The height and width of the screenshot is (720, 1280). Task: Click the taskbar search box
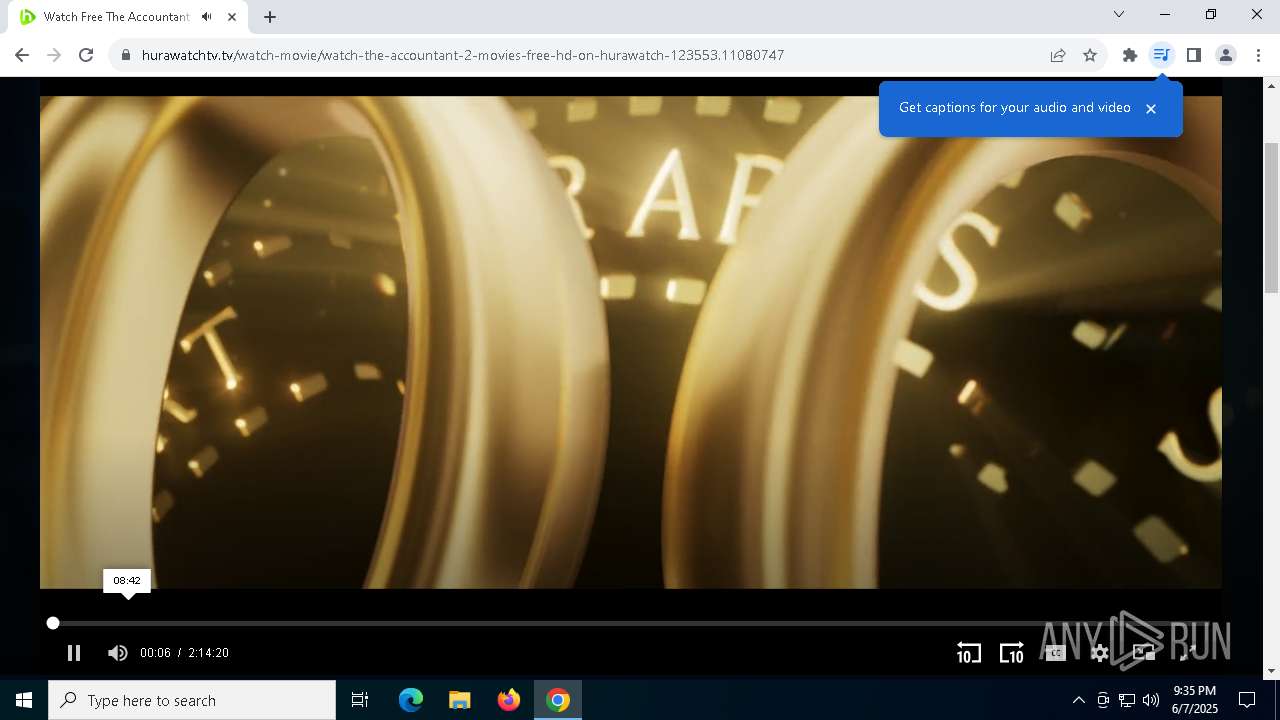click(192, 700)
